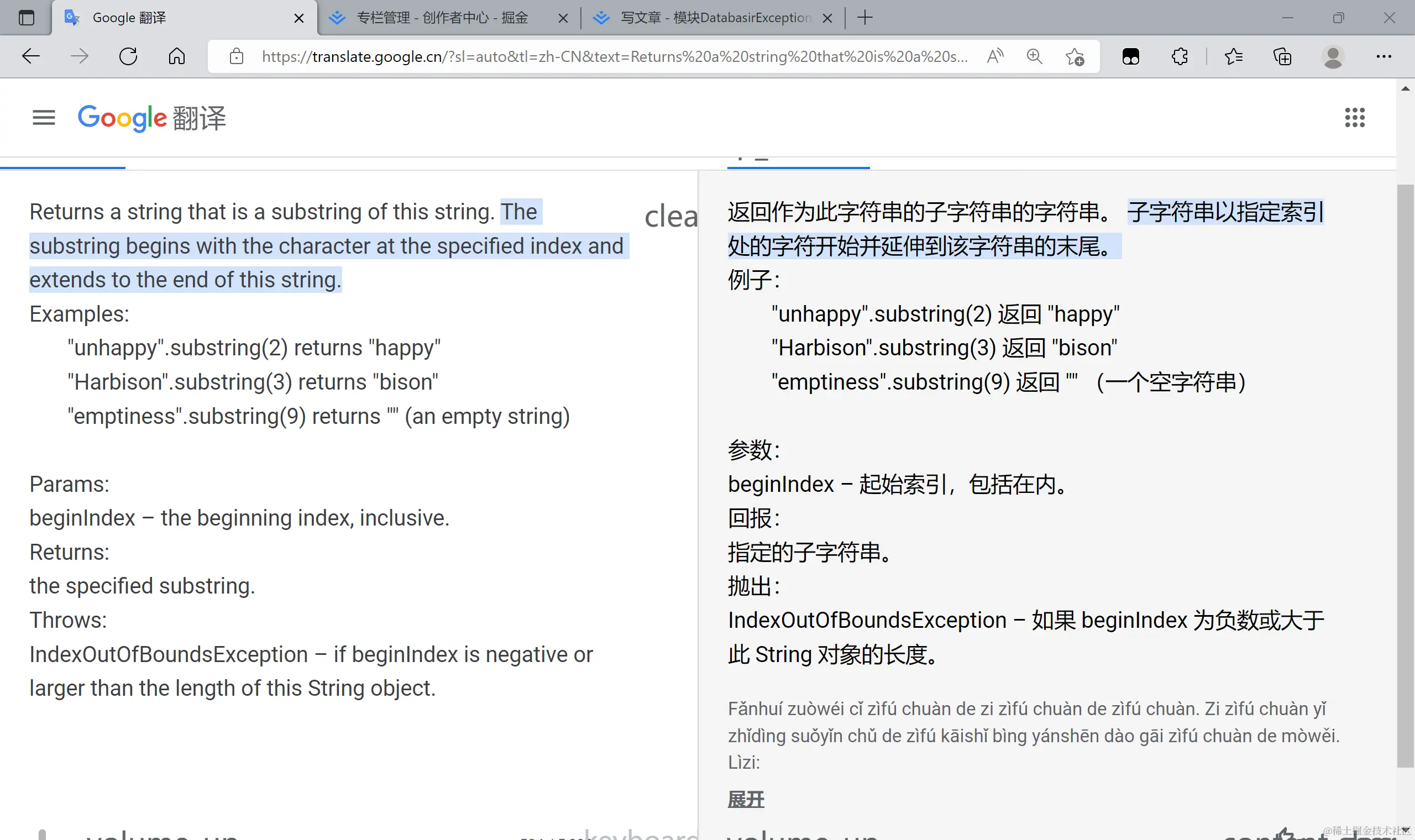Open the Google apps grid launcher
Viewport: 1415px width, 840px height.
coord(1354,118)
